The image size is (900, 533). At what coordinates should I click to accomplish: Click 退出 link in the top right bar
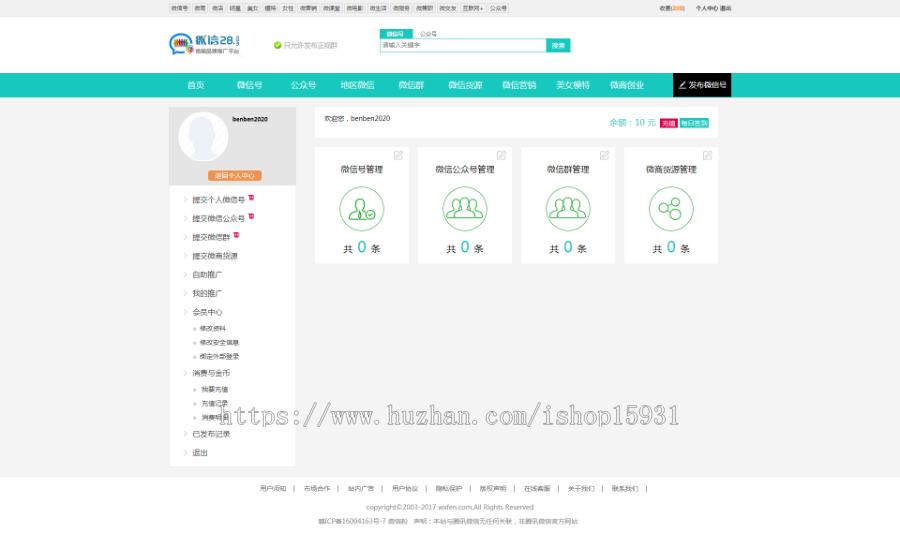pyautogui.click(x=726, y=8)
